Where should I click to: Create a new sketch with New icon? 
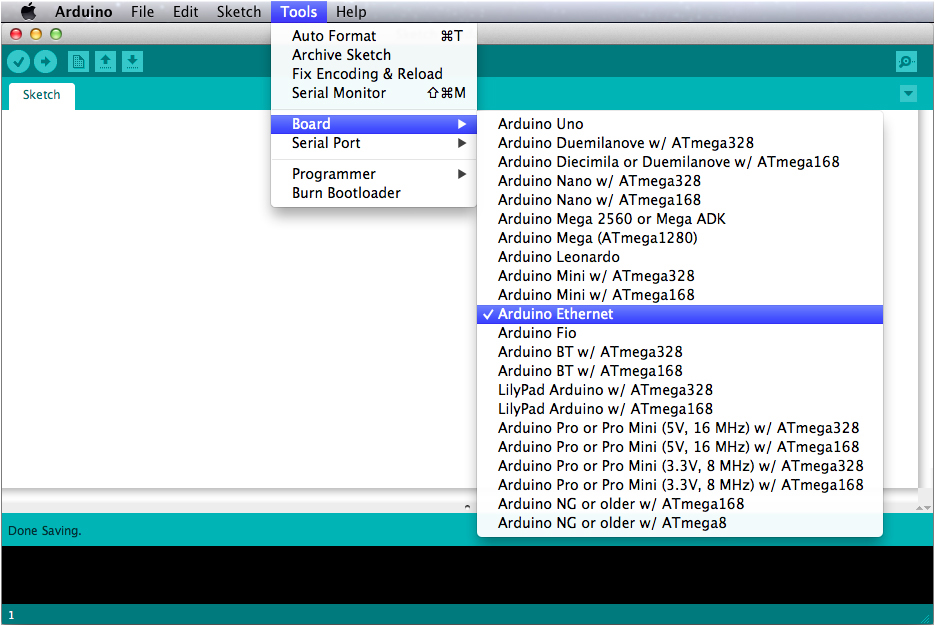click(x=78, y=61)
